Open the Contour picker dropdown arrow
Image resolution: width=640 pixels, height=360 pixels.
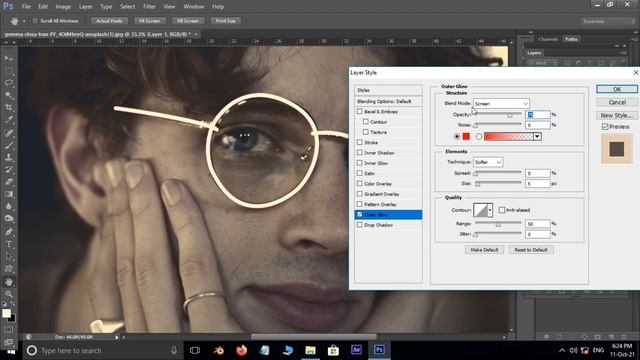point(490,210)
